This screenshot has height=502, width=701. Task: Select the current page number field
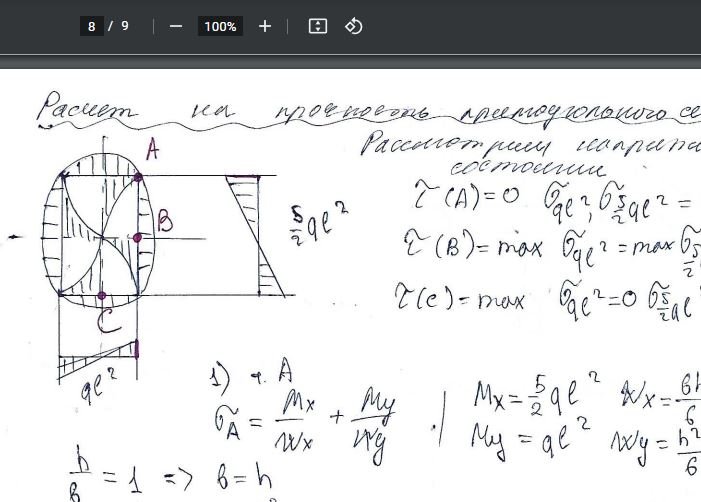click(x=92, y=26)
